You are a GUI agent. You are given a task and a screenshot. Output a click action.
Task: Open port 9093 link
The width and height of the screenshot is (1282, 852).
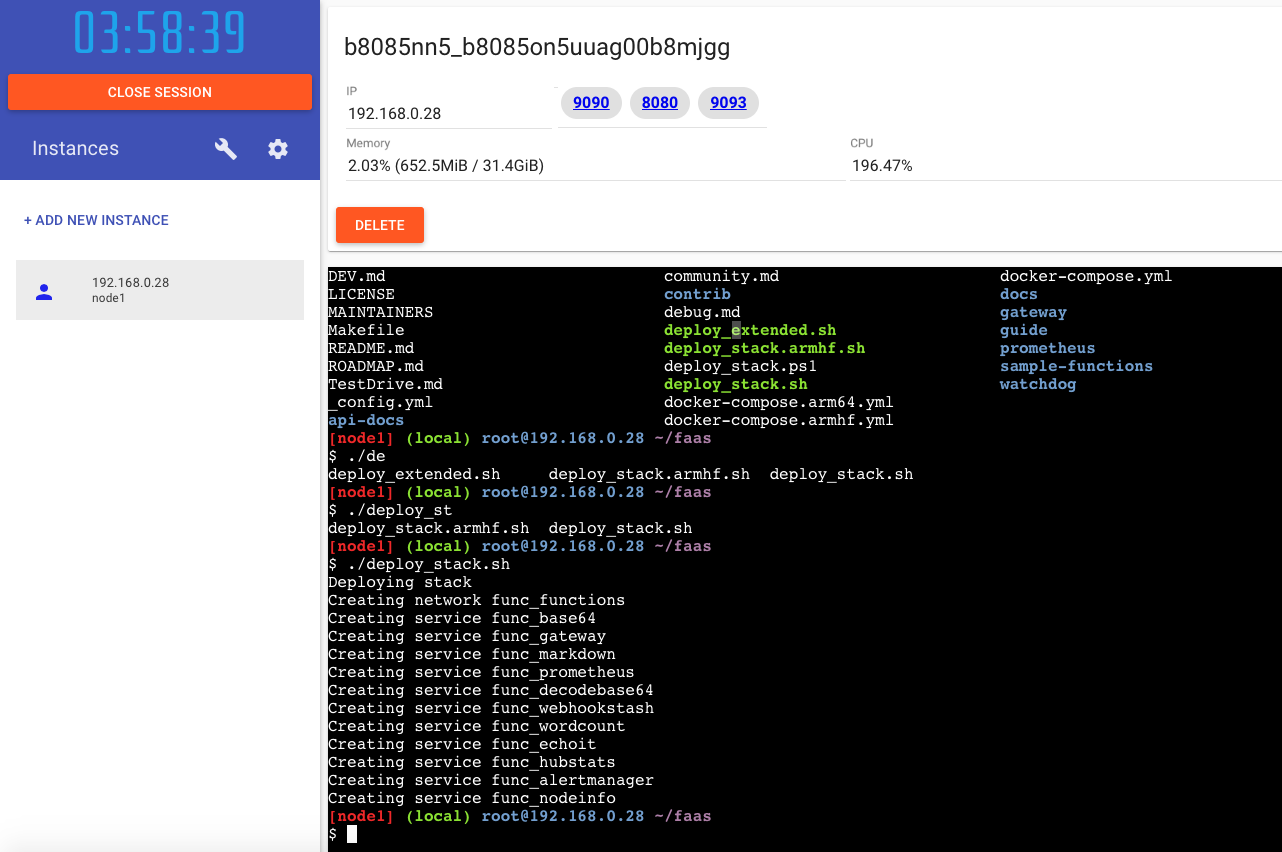click(x=728, y=103)
